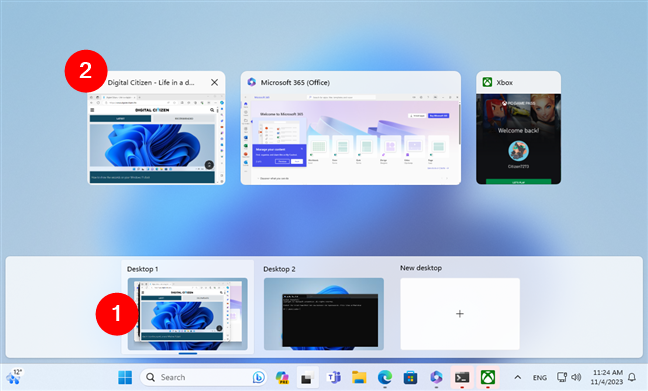The image size is (648, 391).
Task: Toggle the Task View taskbar button
Action: tap(307, 377)
